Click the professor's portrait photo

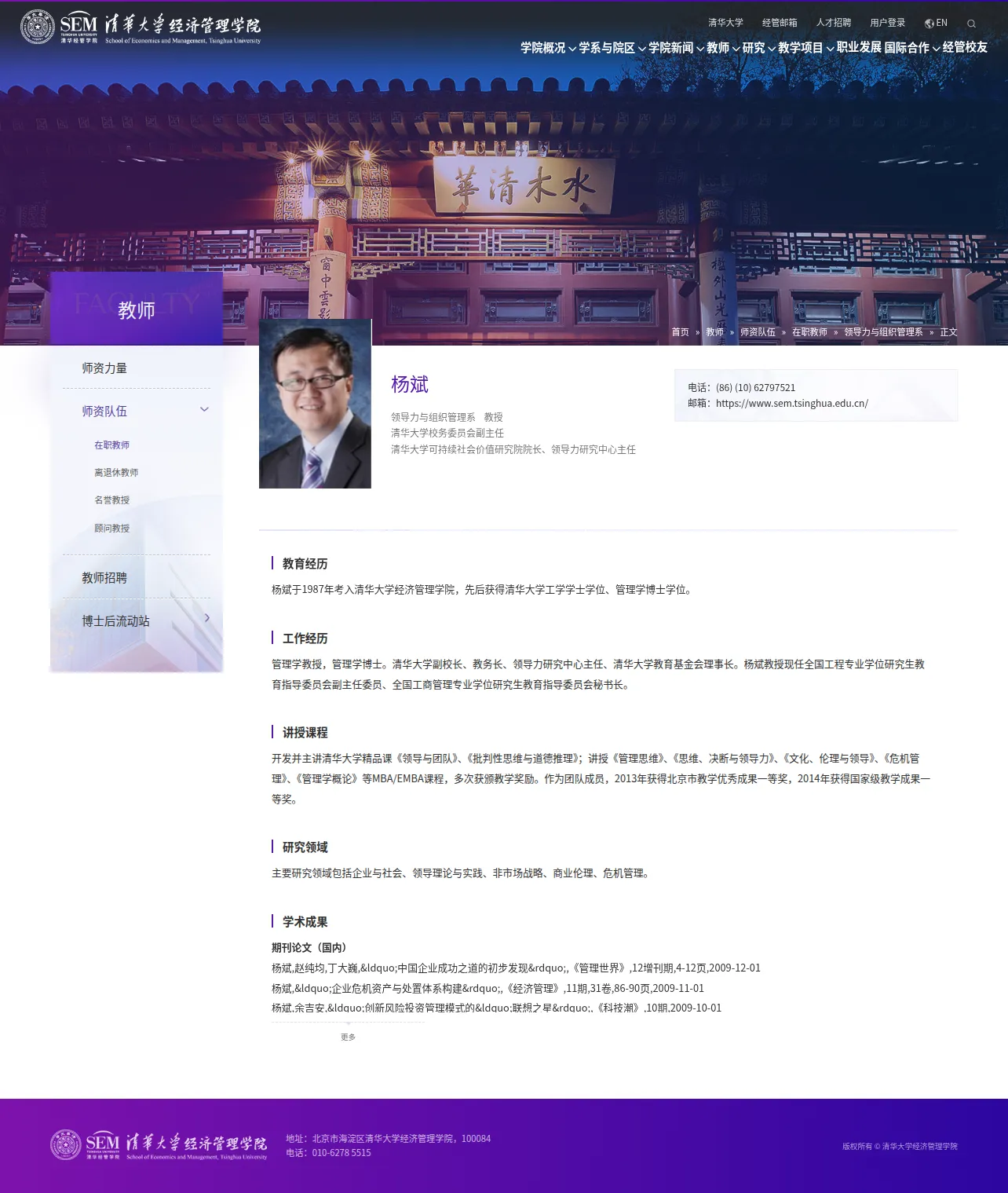(315, 404)
